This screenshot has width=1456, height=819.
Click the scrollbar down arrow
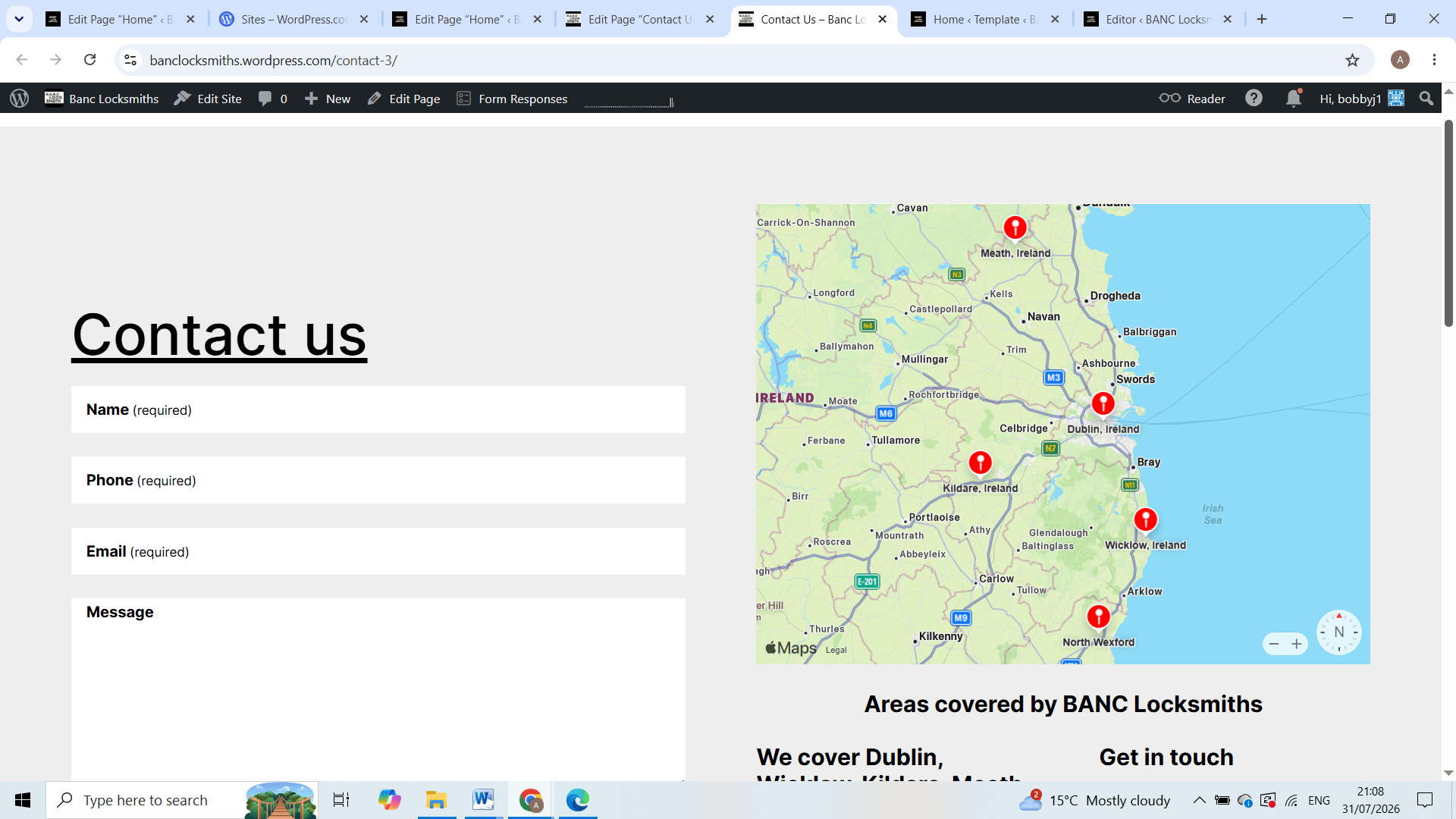click(x=1448, y=773)
